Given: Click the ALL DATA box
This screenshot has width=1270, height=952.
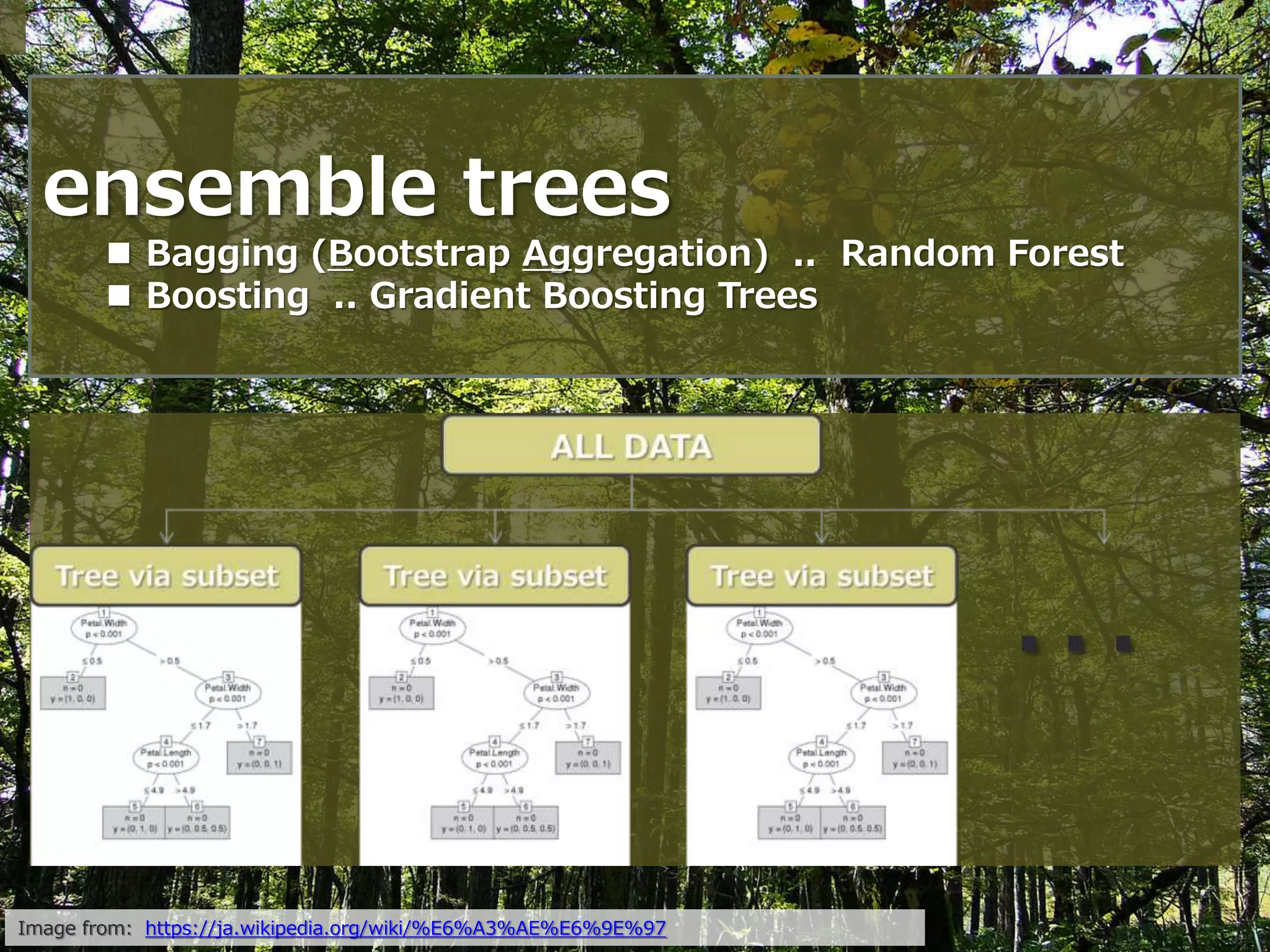Looking at the screenshot, I should tap(631, 446).
